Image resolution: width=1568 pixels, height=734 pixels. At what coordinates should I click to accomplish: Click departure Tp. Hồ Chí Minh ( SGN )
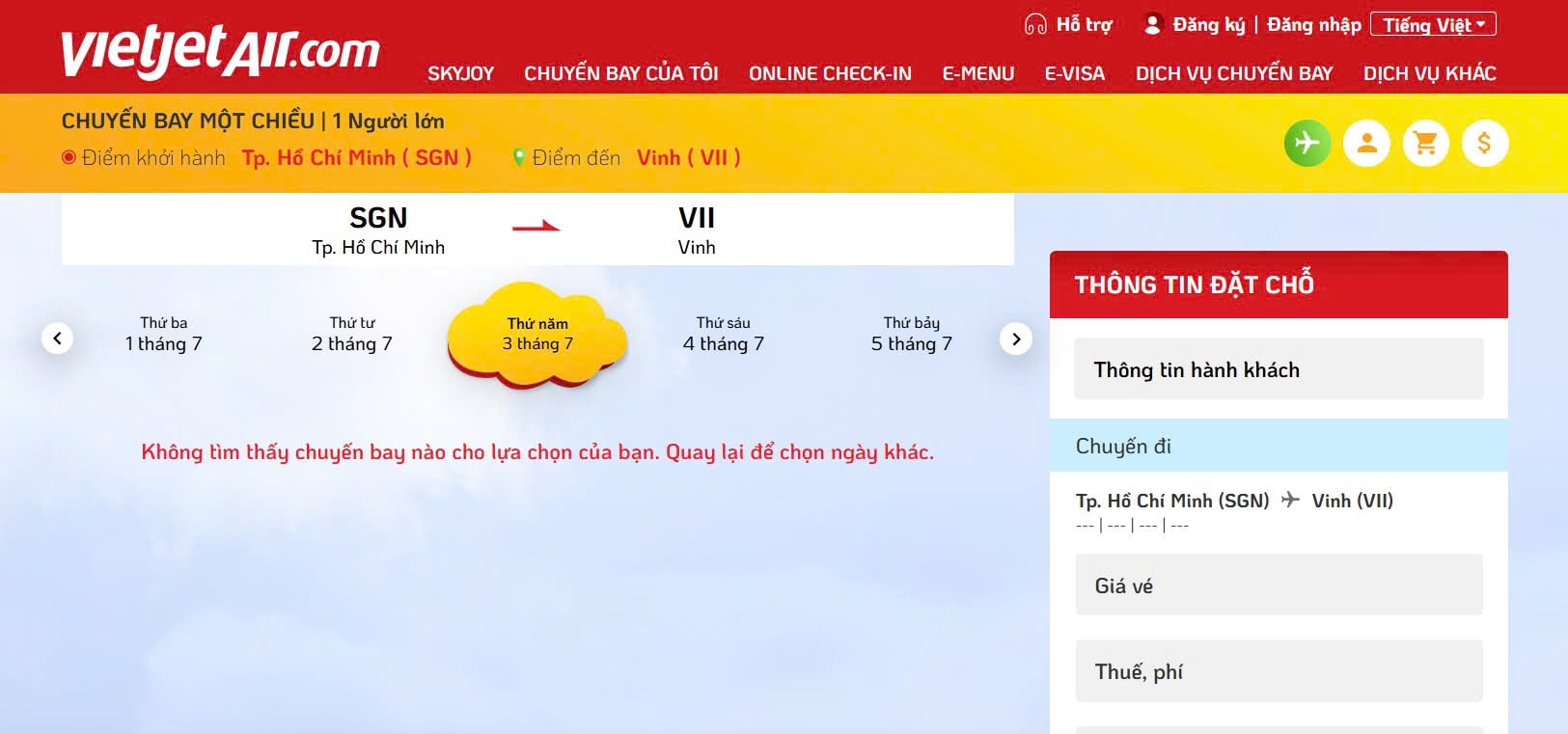[x=356, y=157]
